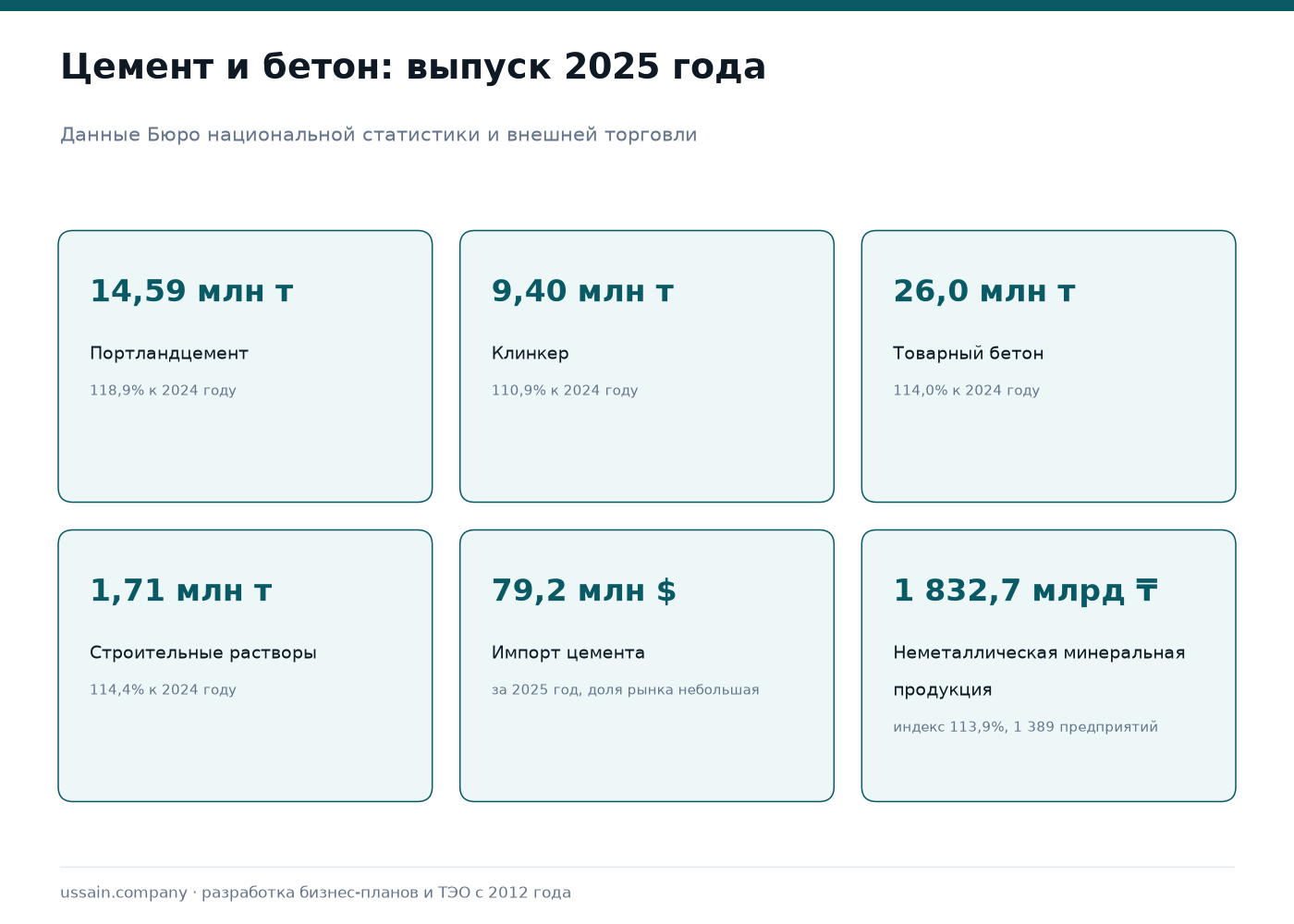
Task: Open the Клинкер card
Action: pos(647,366)
